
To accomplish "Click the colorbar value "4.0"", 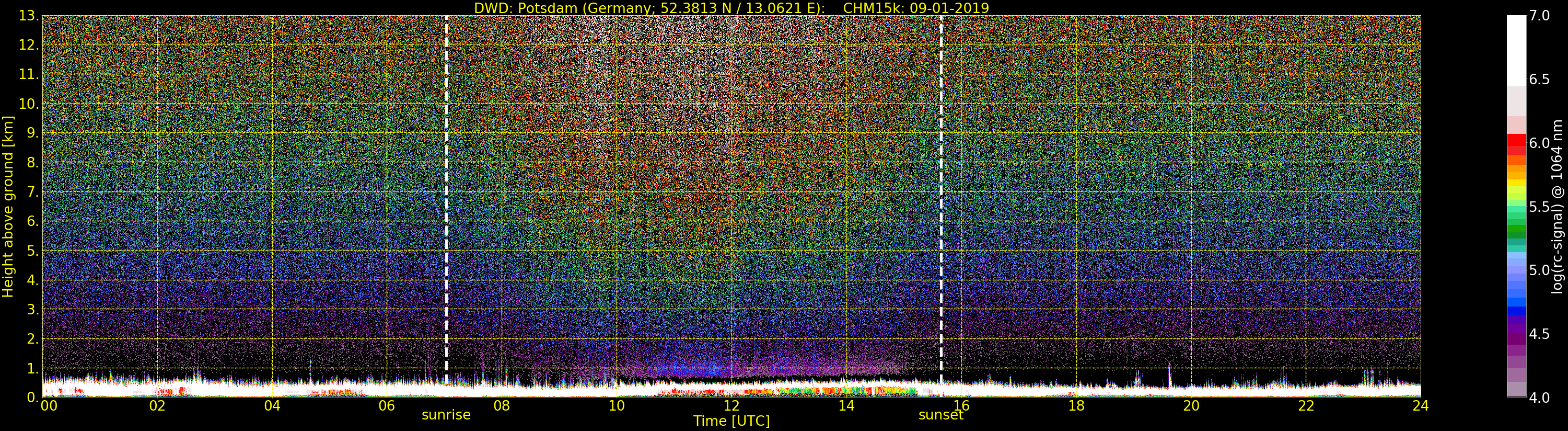I will (1539, 398).
